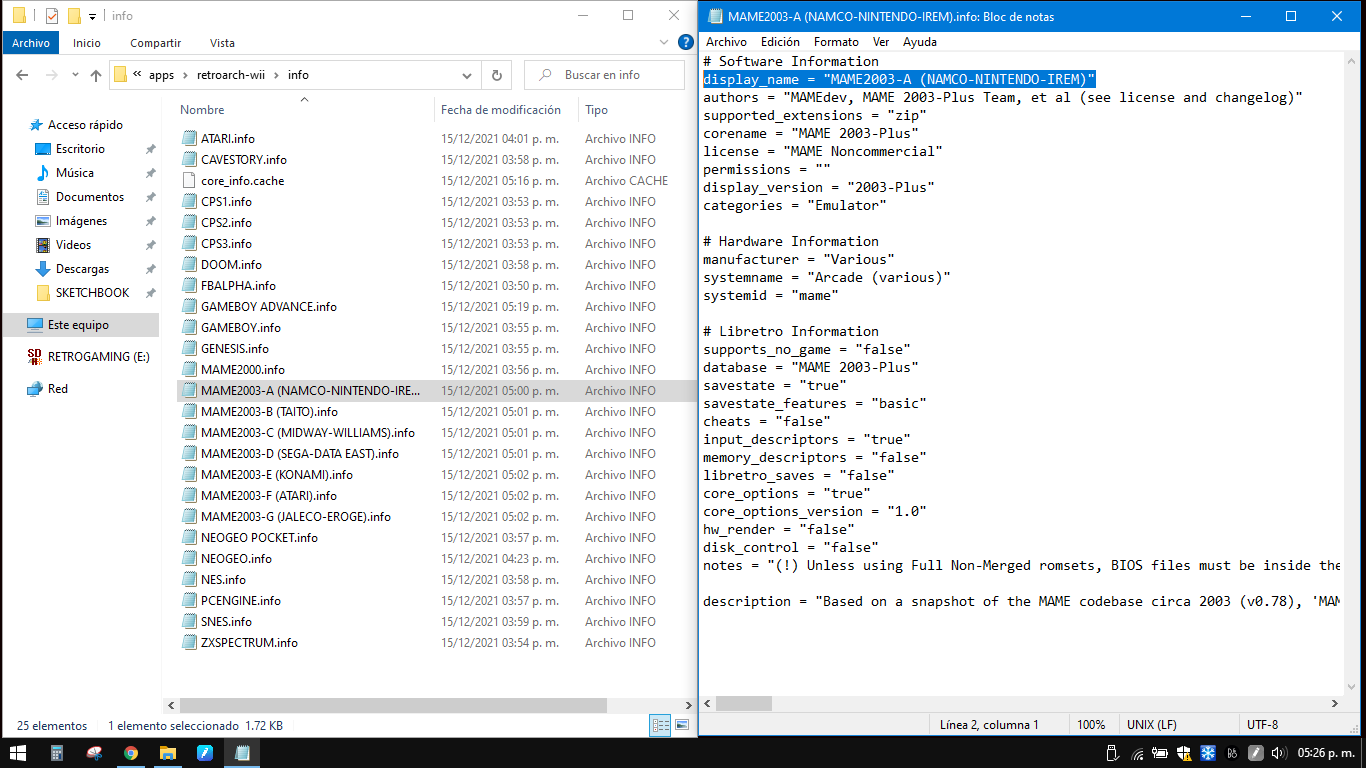The height and width of the screenshot is (768, 1366).
Task: Open Google Chrome from the taskbar
Action: coord(131,753)
